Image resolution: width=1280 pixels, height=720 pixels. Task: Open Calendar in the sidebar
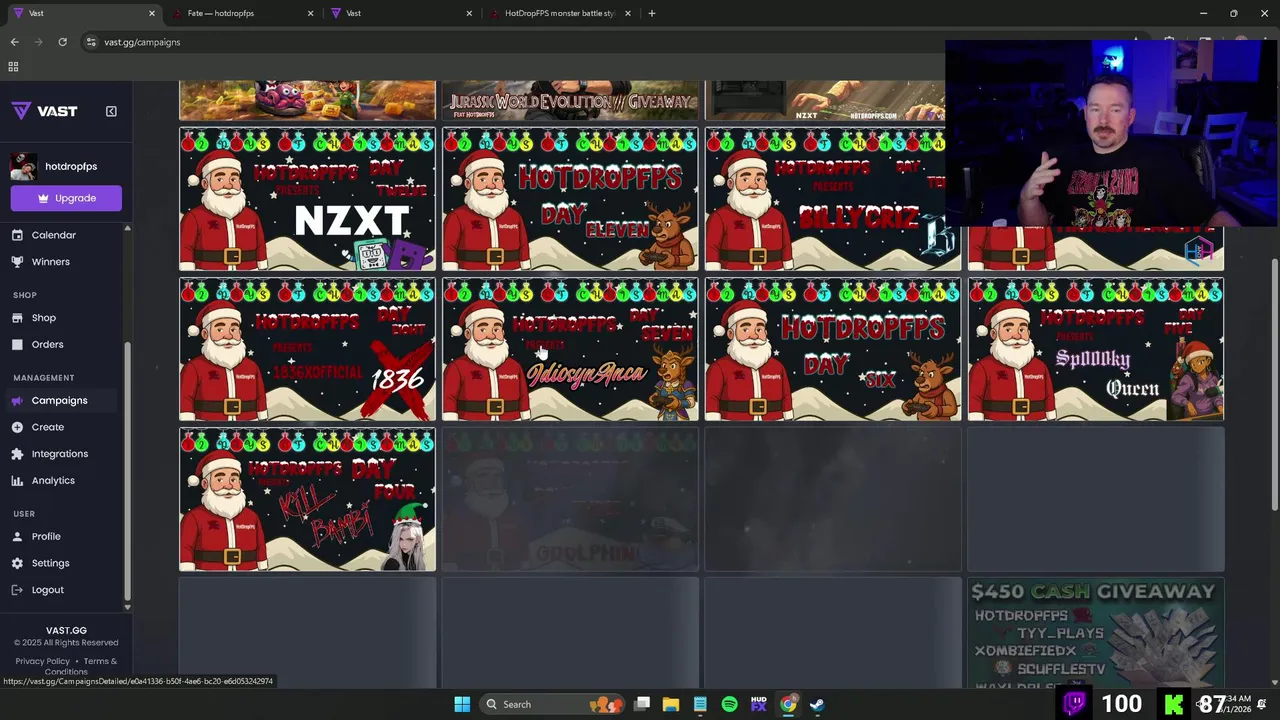click(54, 235)
